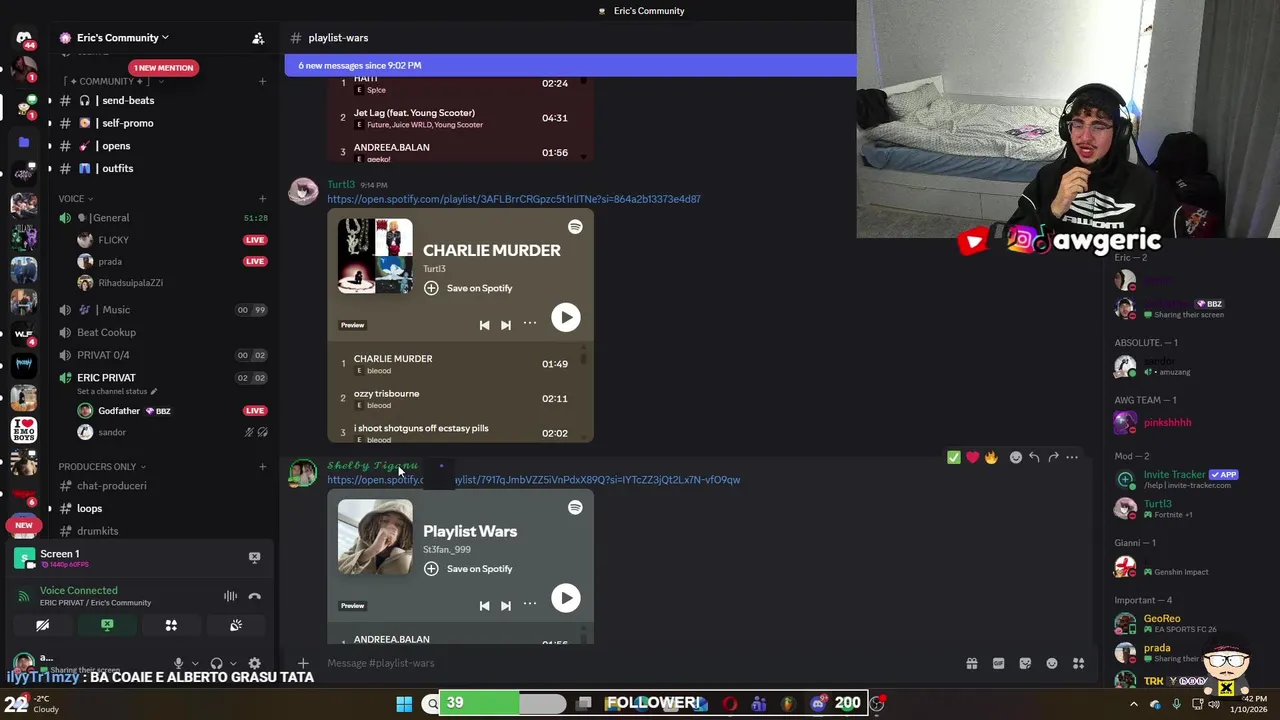Click the CHARLIE MURDER album cover
Image resolution: width=1280 pixels, height=720 pixels.
tap(375, 256)
